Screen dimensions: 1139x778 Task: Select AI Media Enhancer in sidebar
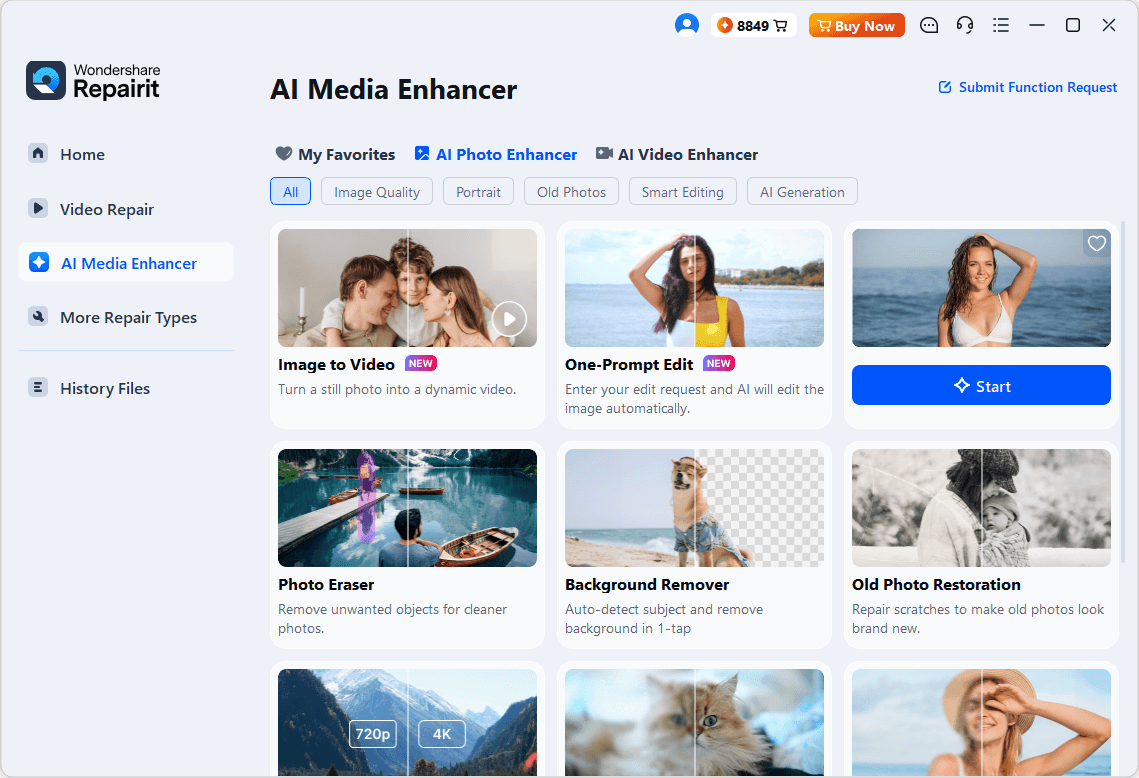tap(126, 262)
